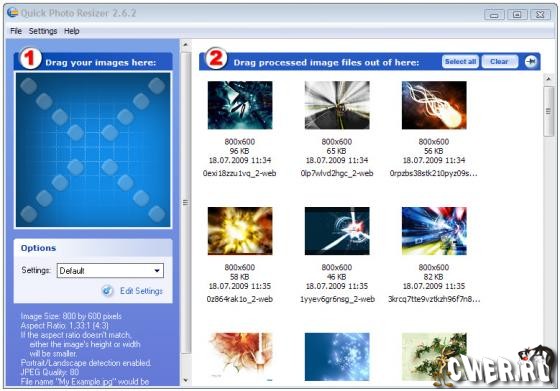Click the Options panel header

93,248
